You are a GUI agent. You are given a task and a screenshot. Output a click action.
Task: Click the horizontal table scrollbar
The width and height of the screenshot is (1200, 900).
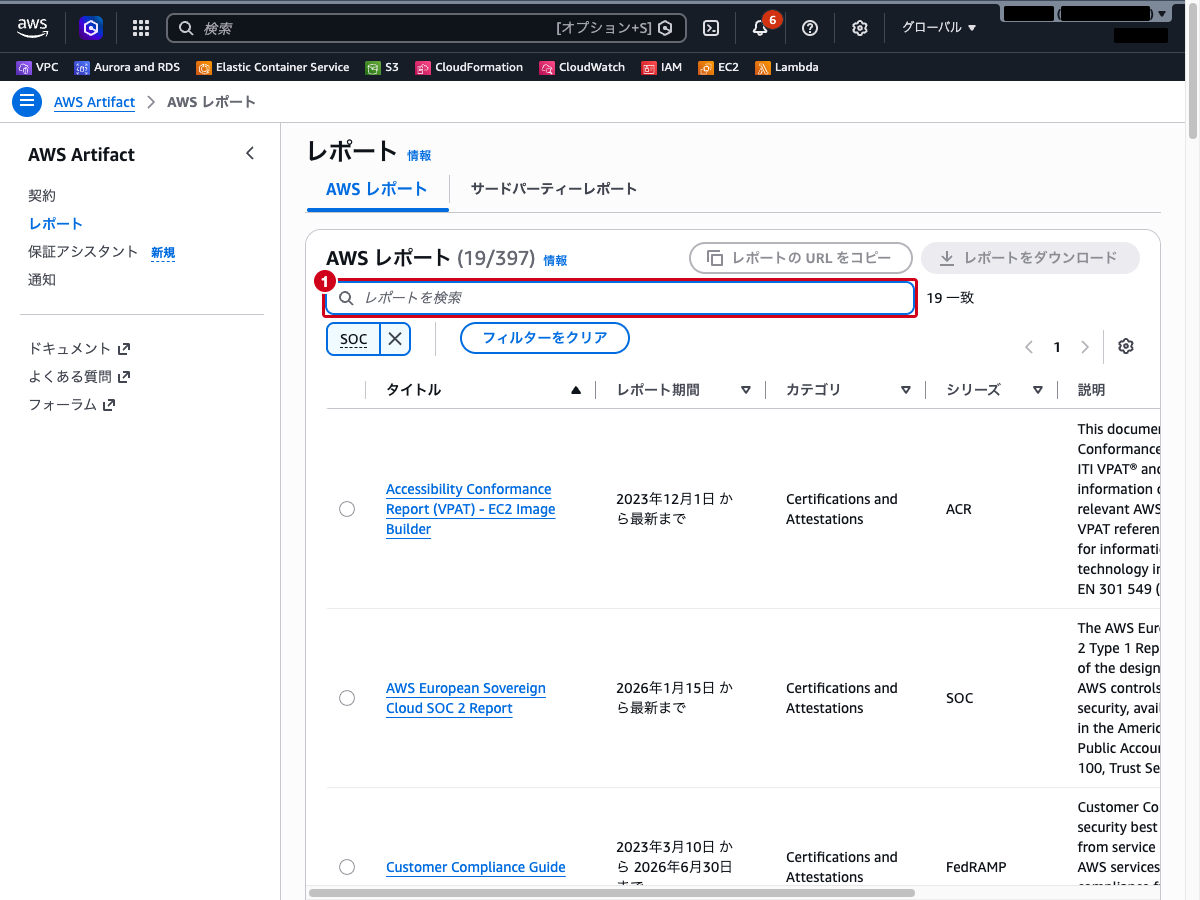coord(612,892)
